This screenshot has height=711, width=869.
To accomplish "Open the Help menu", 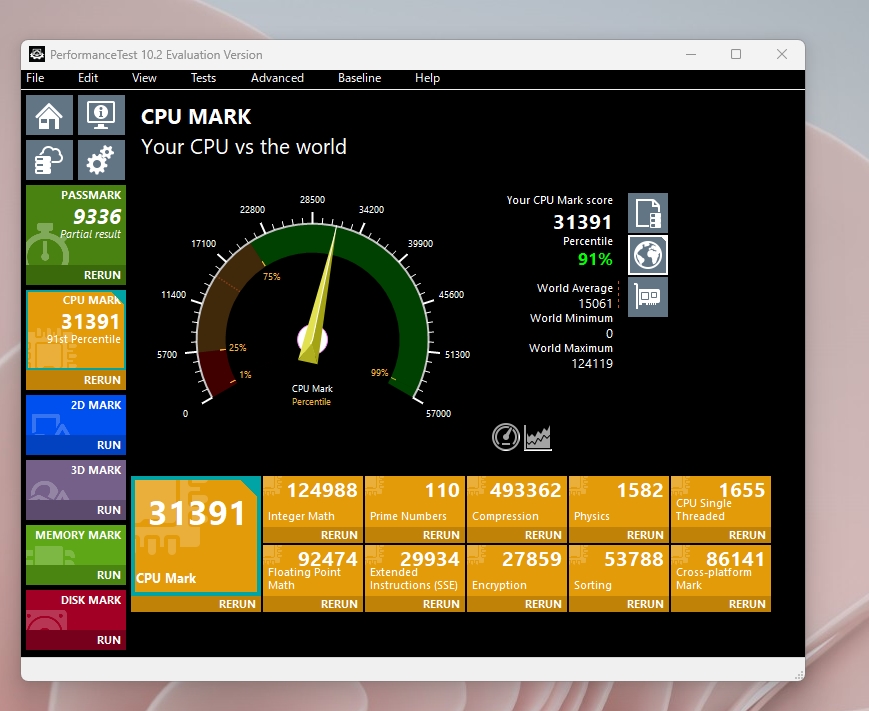I will click(x=427, y=78).
